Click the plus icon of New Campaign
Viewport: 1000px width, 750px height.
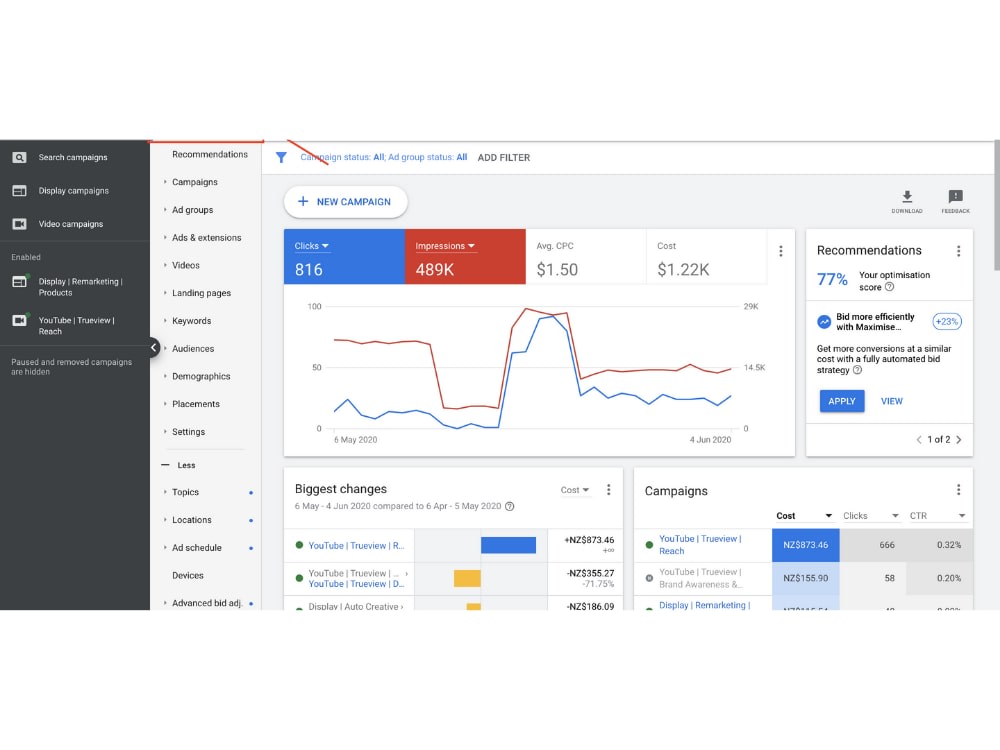point(303,202)
